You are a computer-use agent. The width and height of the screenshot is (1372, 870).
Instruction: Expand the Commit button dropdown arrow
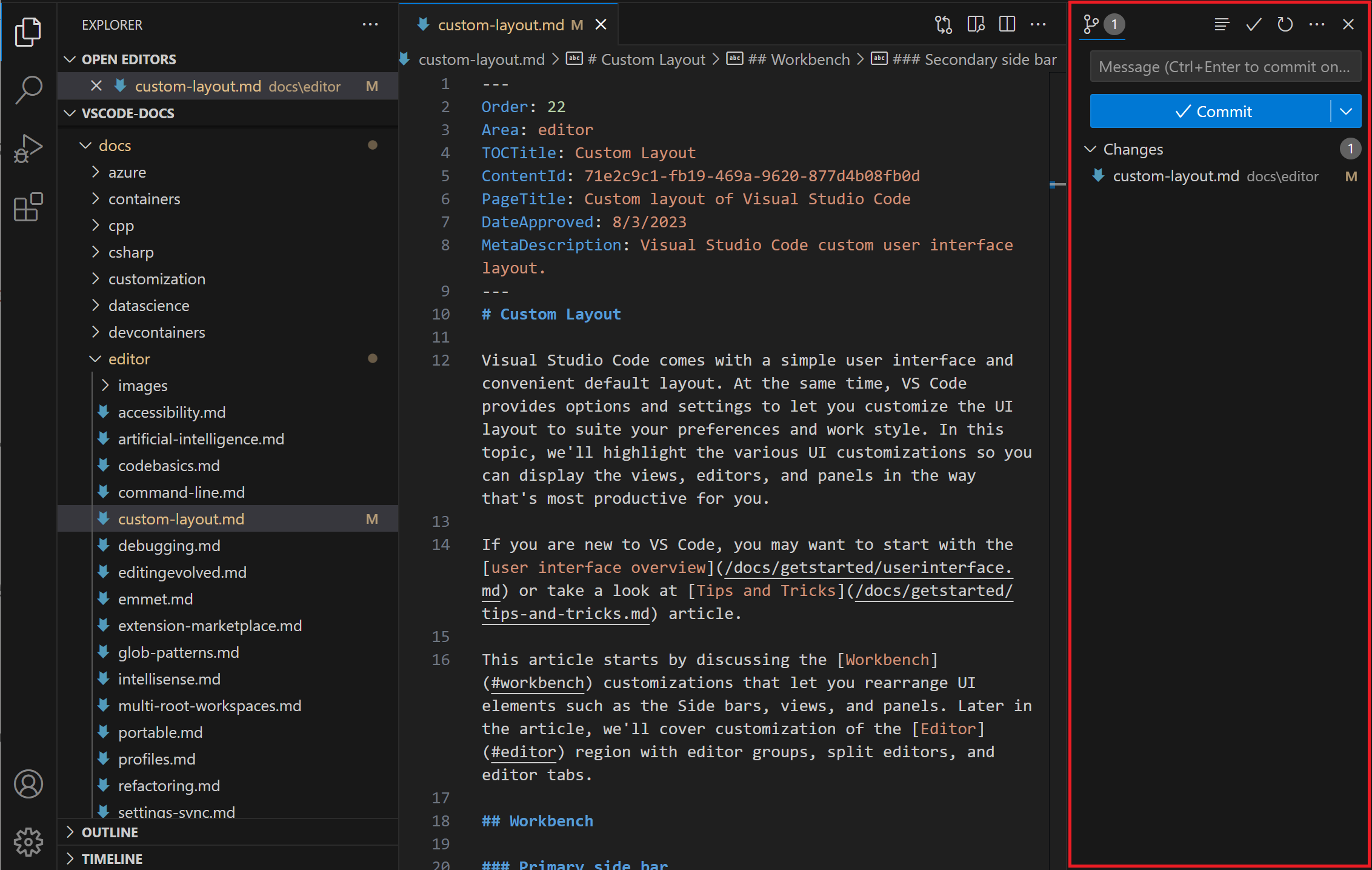(x=1347, y=111)
